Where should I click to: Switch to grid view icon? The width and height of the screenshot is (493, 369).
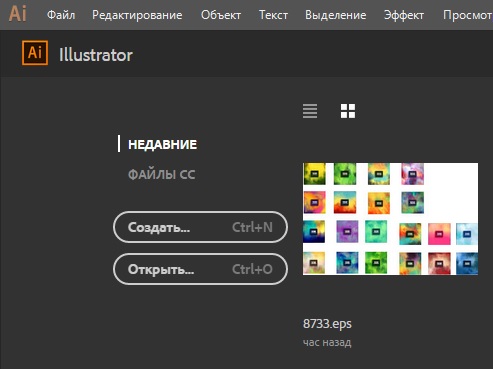(x=348, y=111)
